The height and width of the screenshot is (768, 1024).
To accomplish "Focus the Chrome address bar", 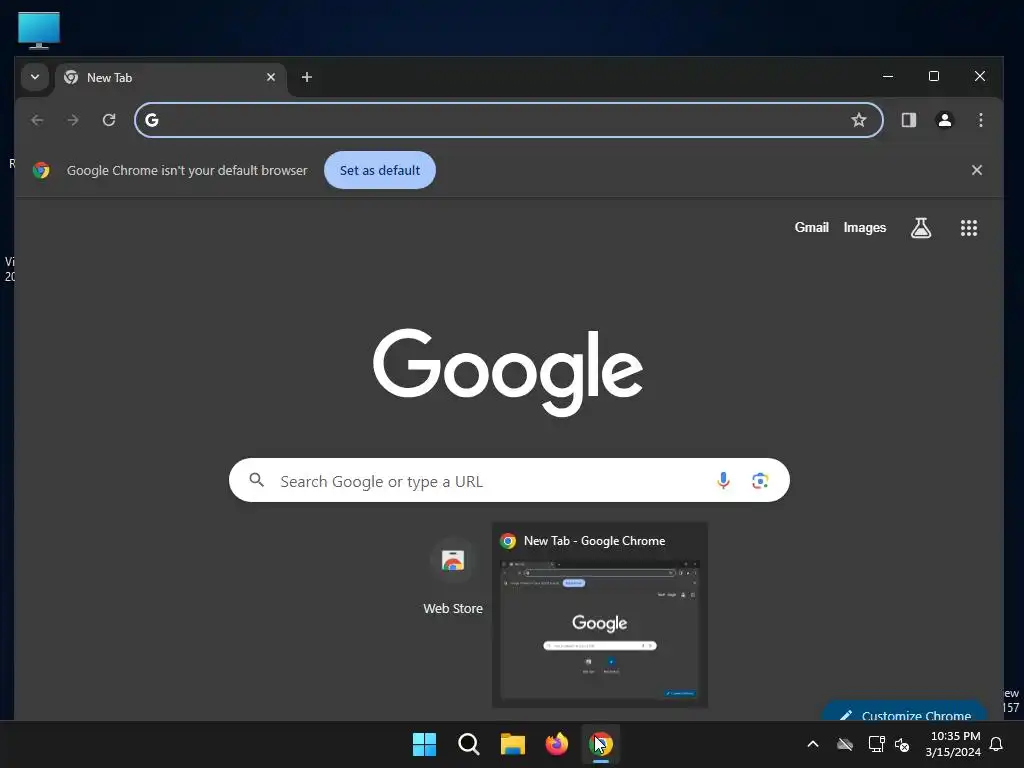I will (x=509, y=120).
